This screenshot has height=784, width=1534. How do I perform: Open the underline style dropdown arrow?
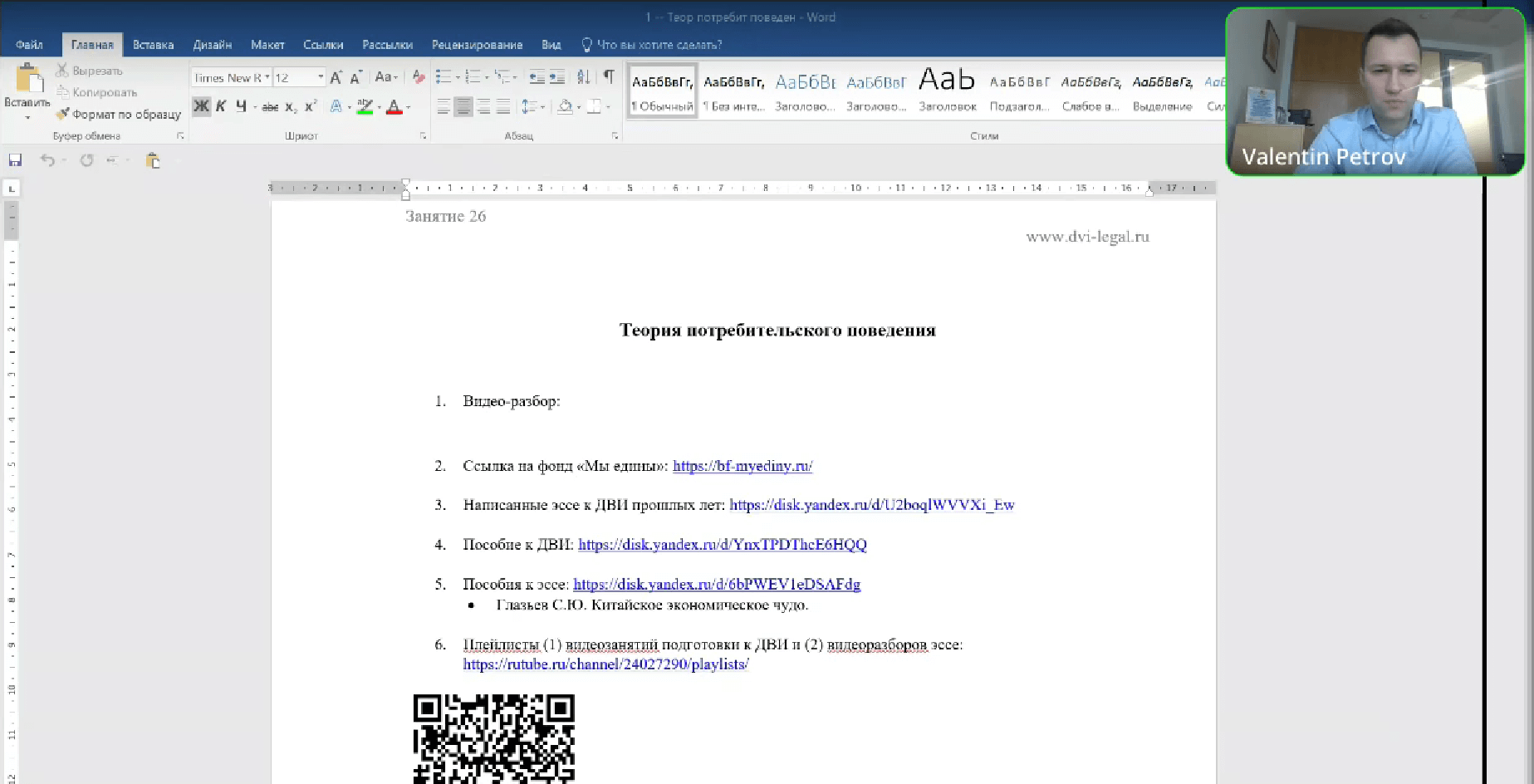click(x=254, y=106)
